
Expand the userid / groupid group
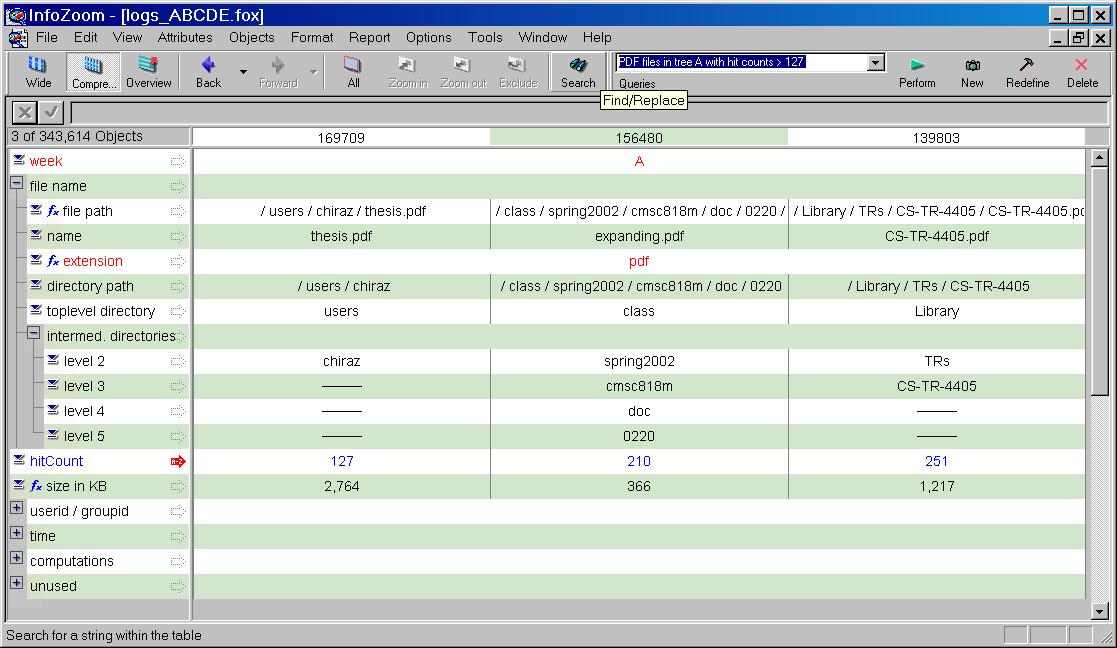pos(17,510)
